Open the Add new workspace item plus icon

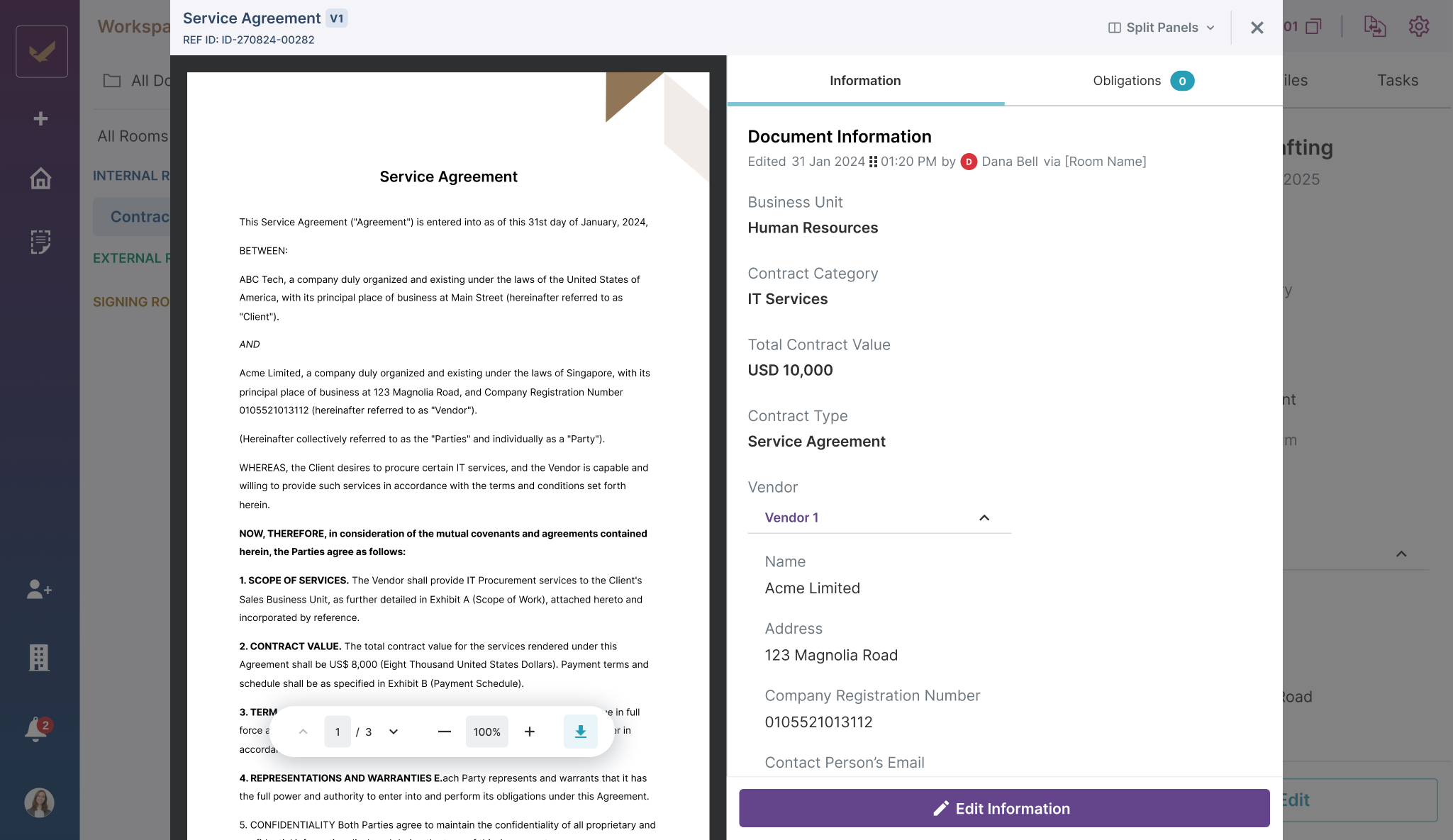click(x=40, y=118)
